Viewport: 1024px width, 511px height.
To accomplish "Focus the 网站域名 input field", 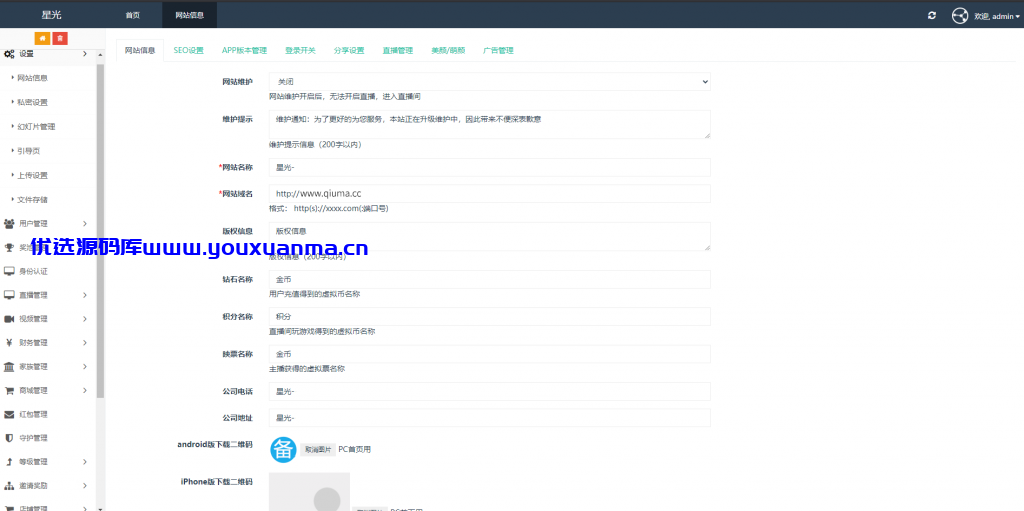I will [490, 193].
